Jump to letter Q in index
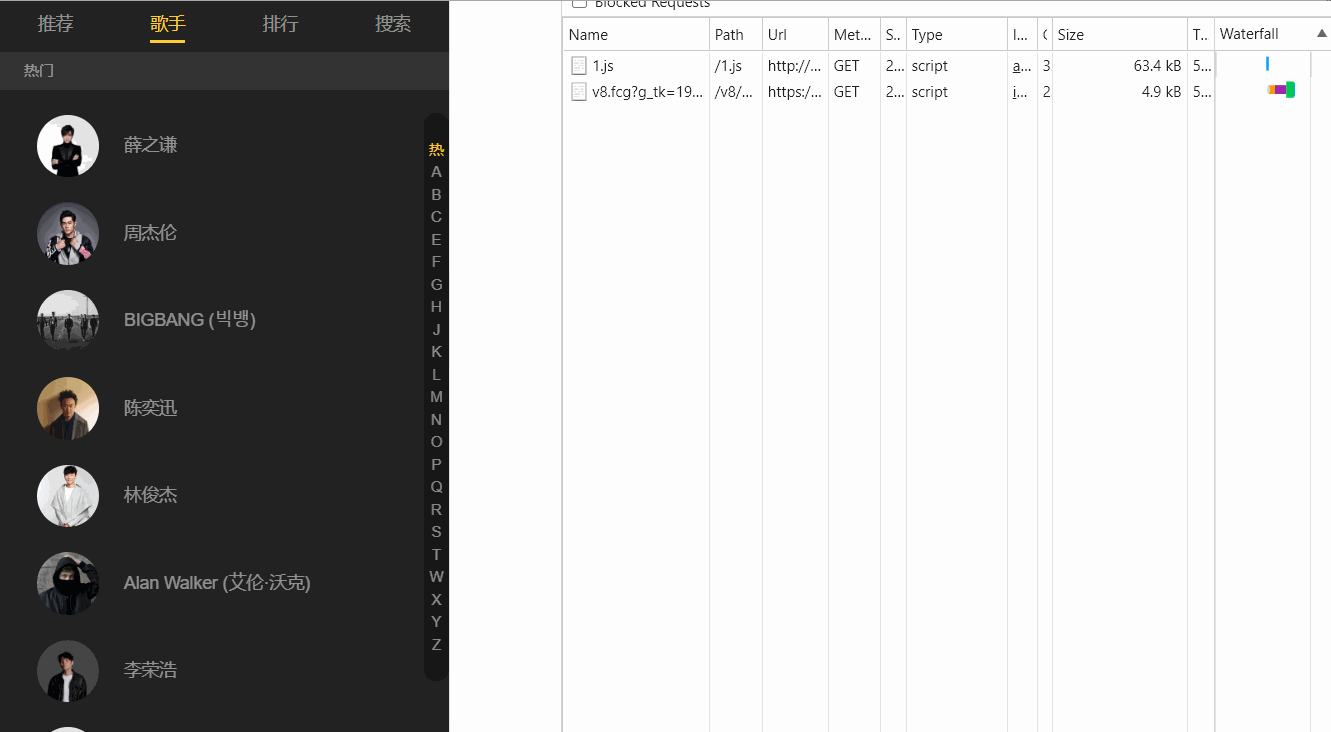 coord(436,487)
